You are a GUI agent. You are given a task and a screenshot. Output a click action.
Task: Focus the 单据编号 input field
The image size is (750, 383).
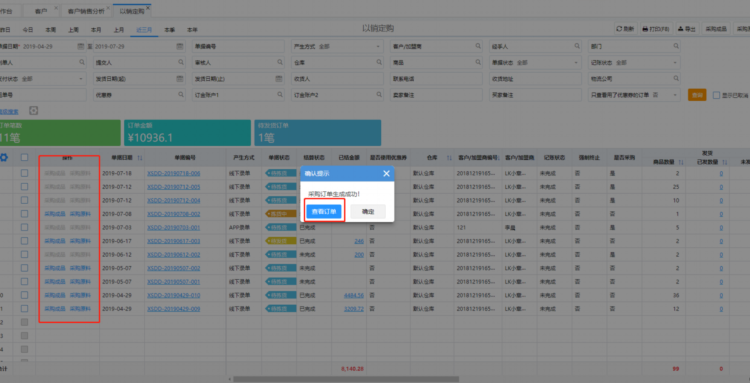tap(237, 46)
